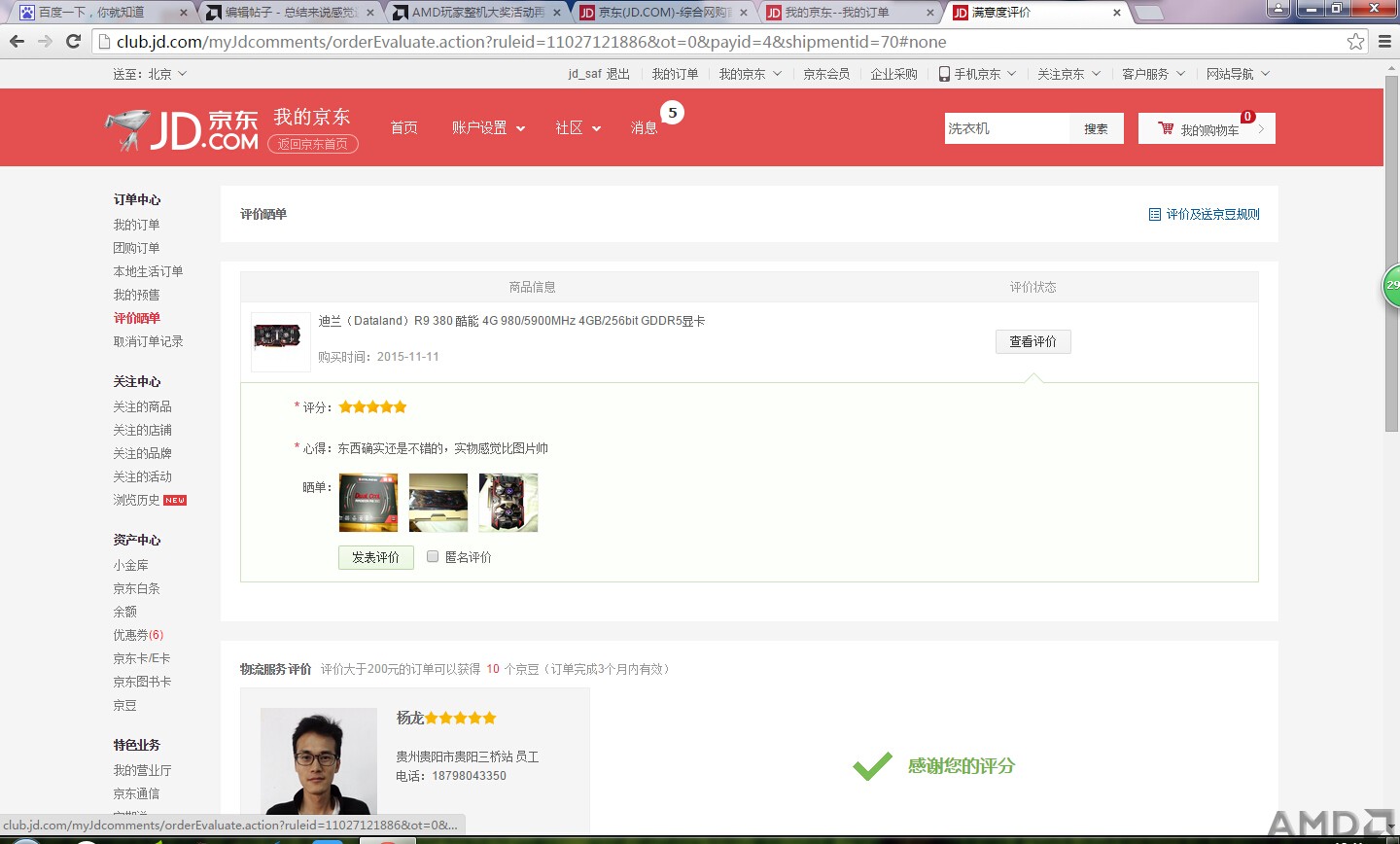Click the page vertical scrollbar
The height and width of the screenshot is (844, 1400).
pyautogui.click(x=1392, y=253)
